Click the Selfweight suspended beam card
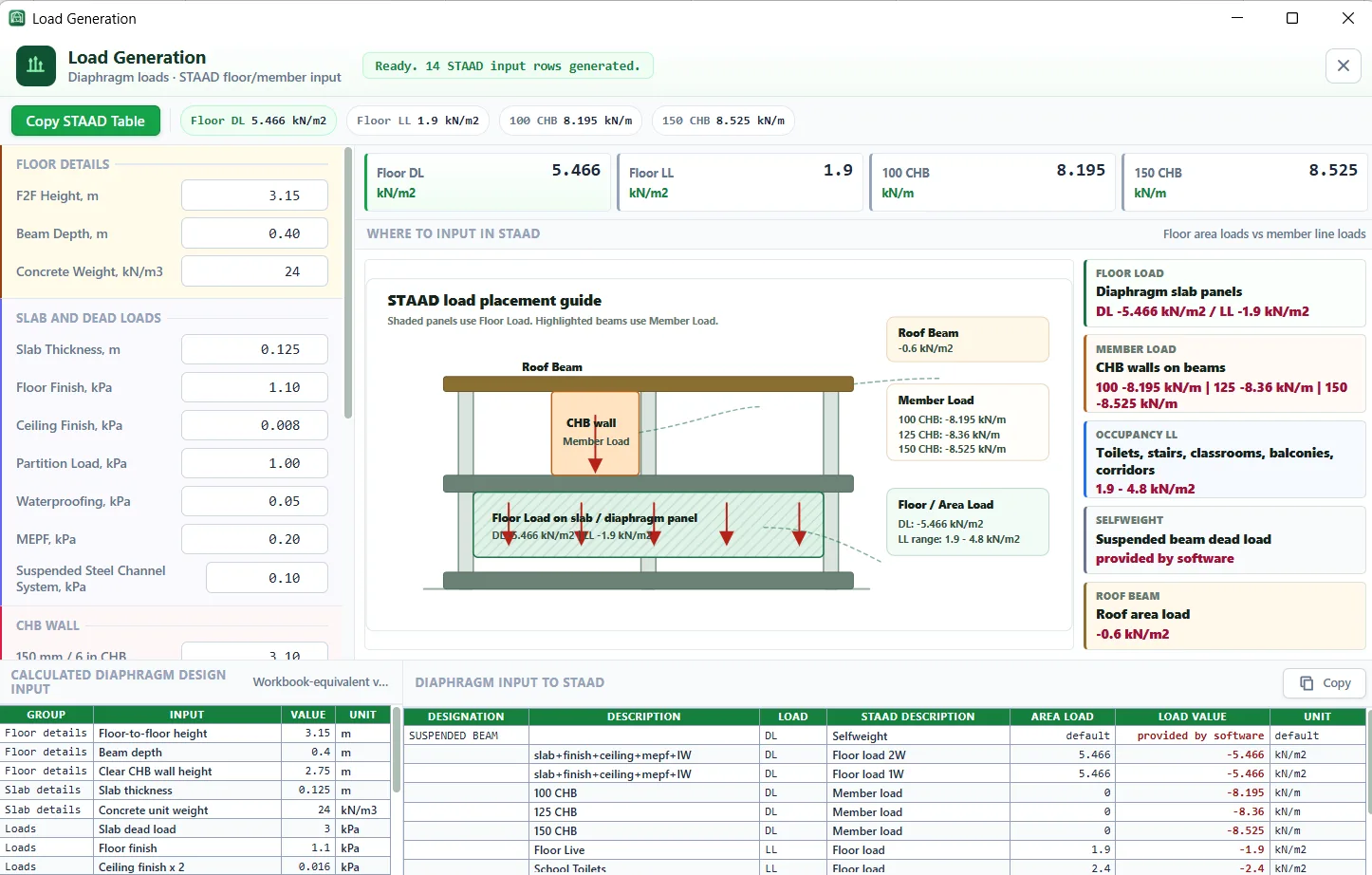 click(1225, 539)
